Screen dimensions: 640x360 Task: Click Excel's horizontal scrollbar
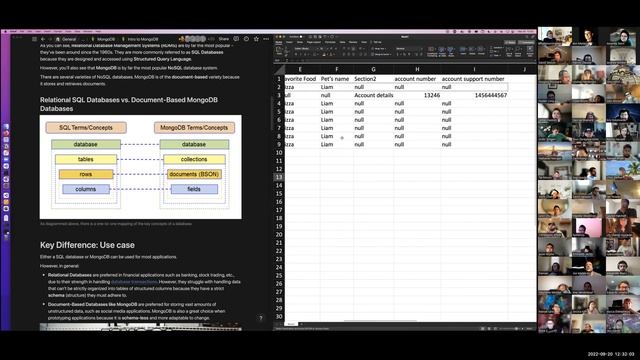(x=380, y=321)
